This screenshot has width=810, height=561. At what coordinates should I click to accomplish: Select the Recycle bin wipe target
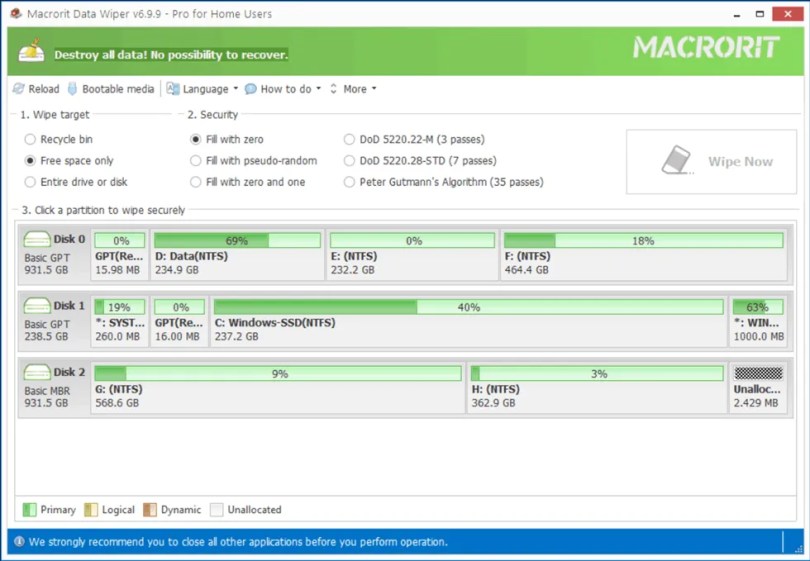pyautogui.click(x=30, y=139)
